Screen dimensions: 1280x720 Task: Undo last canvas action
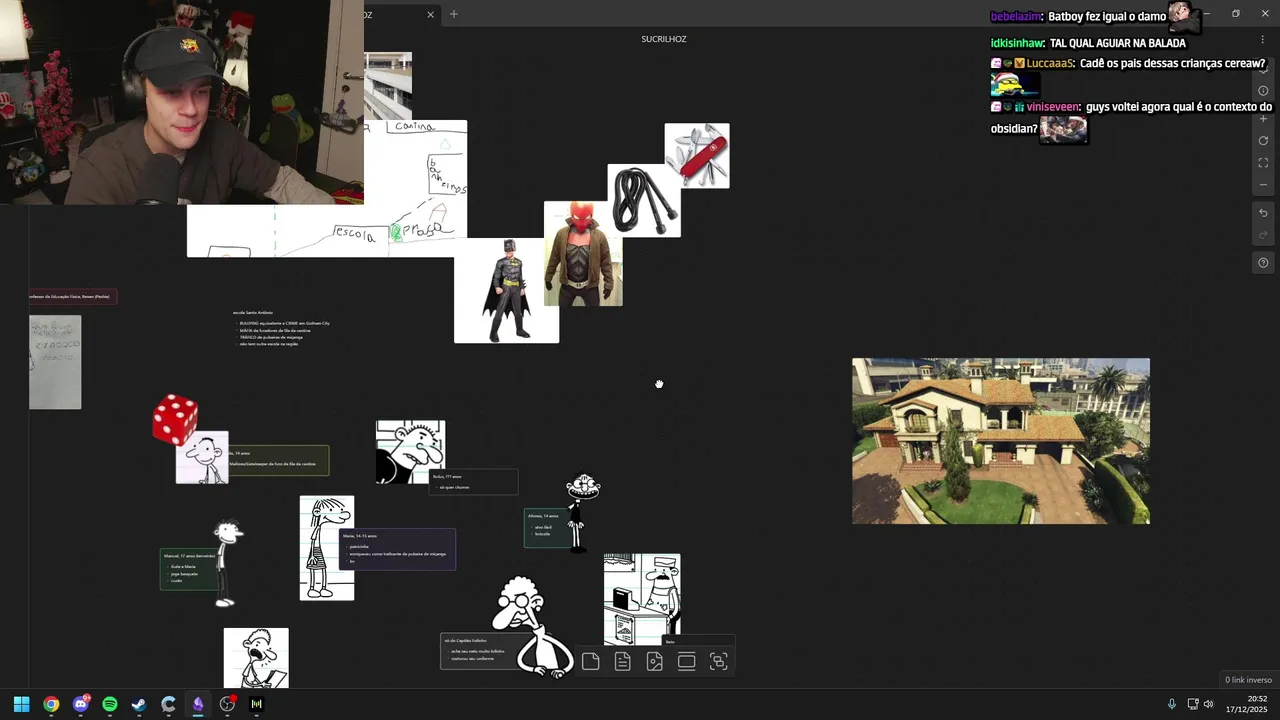(x=1263, y=213)
